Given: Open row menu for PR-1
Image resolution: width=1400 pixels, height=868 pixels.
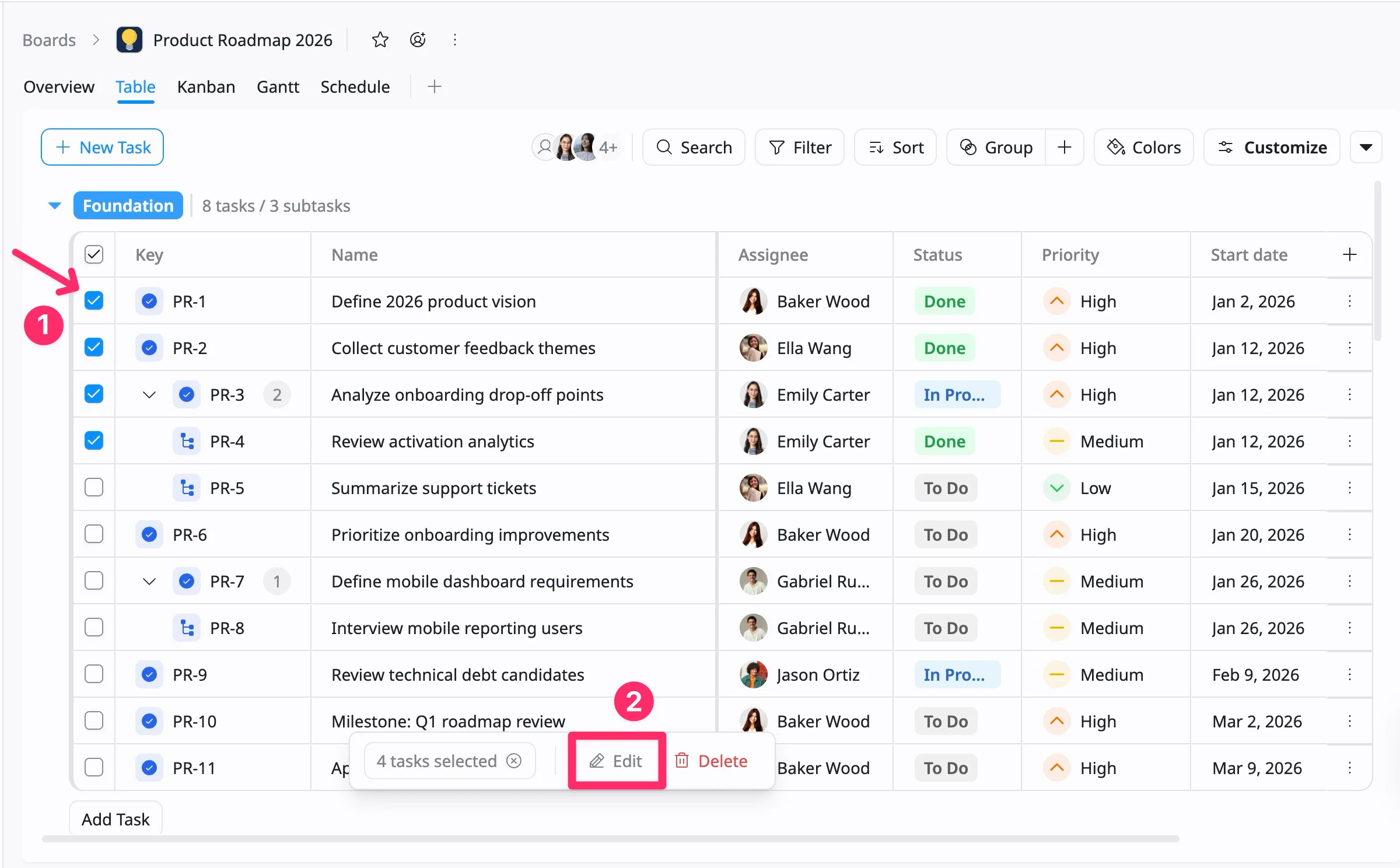Looking at the screenshot, I should click(1349, 301).
